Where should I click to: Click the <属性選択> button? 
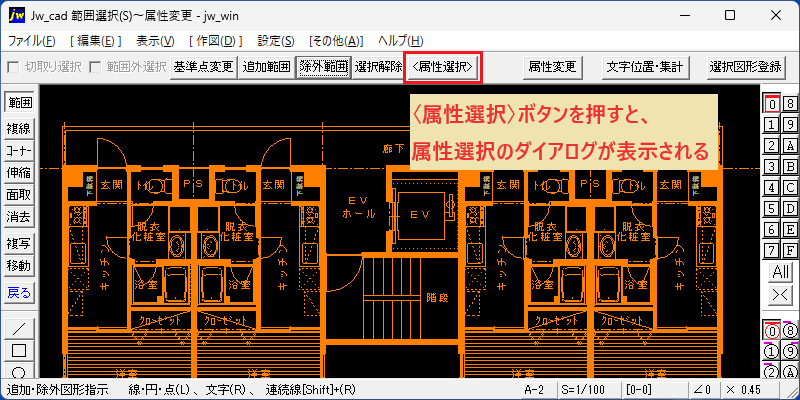click(x=443, y=66)
